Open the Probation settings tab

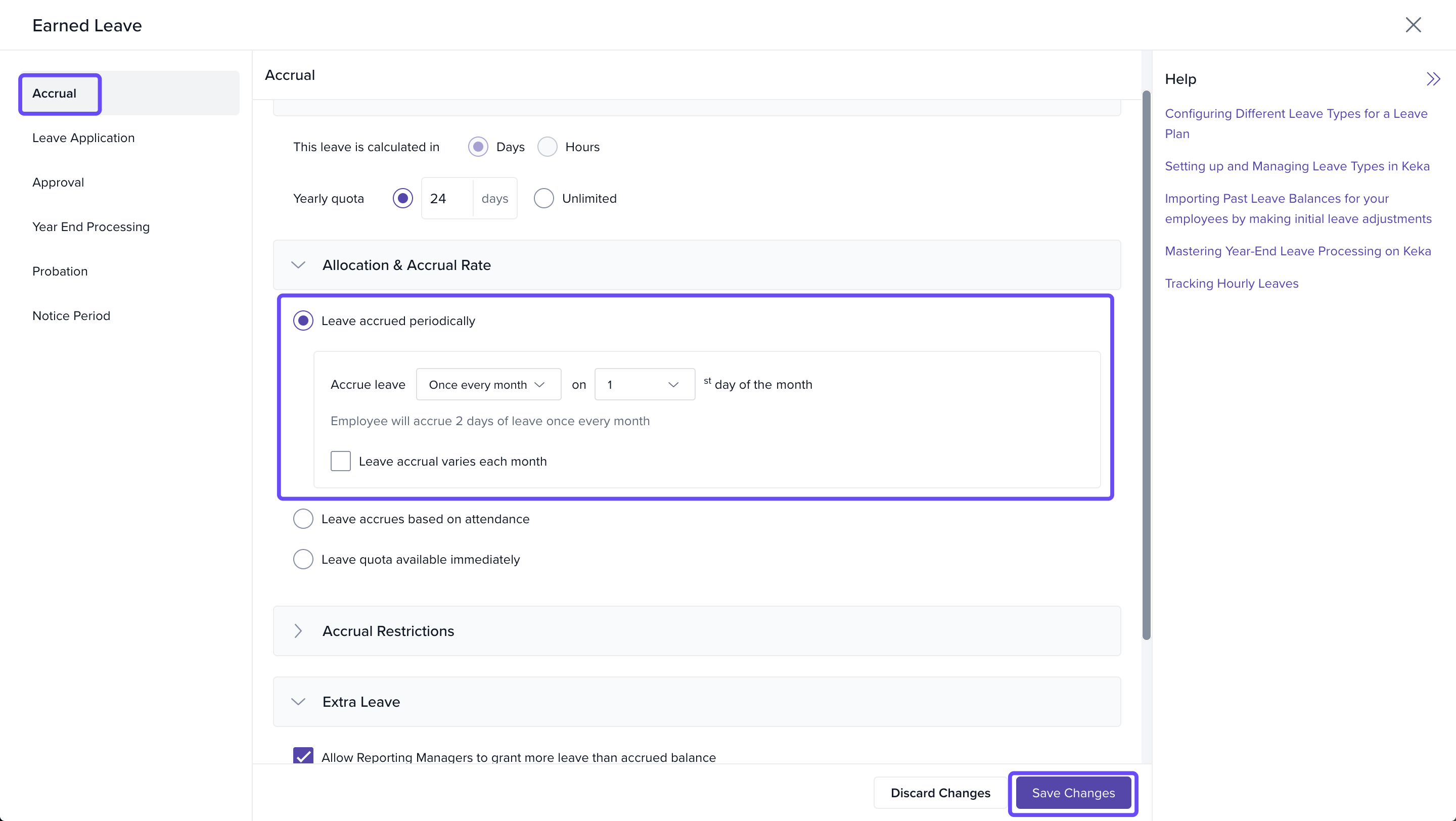60,271
